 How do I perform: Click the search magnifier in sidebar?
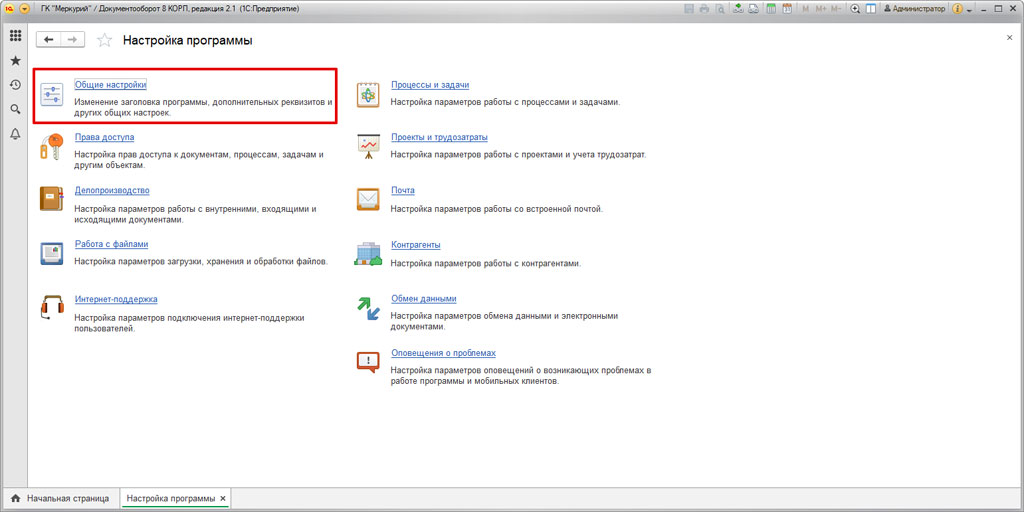(x=15, y=109)
